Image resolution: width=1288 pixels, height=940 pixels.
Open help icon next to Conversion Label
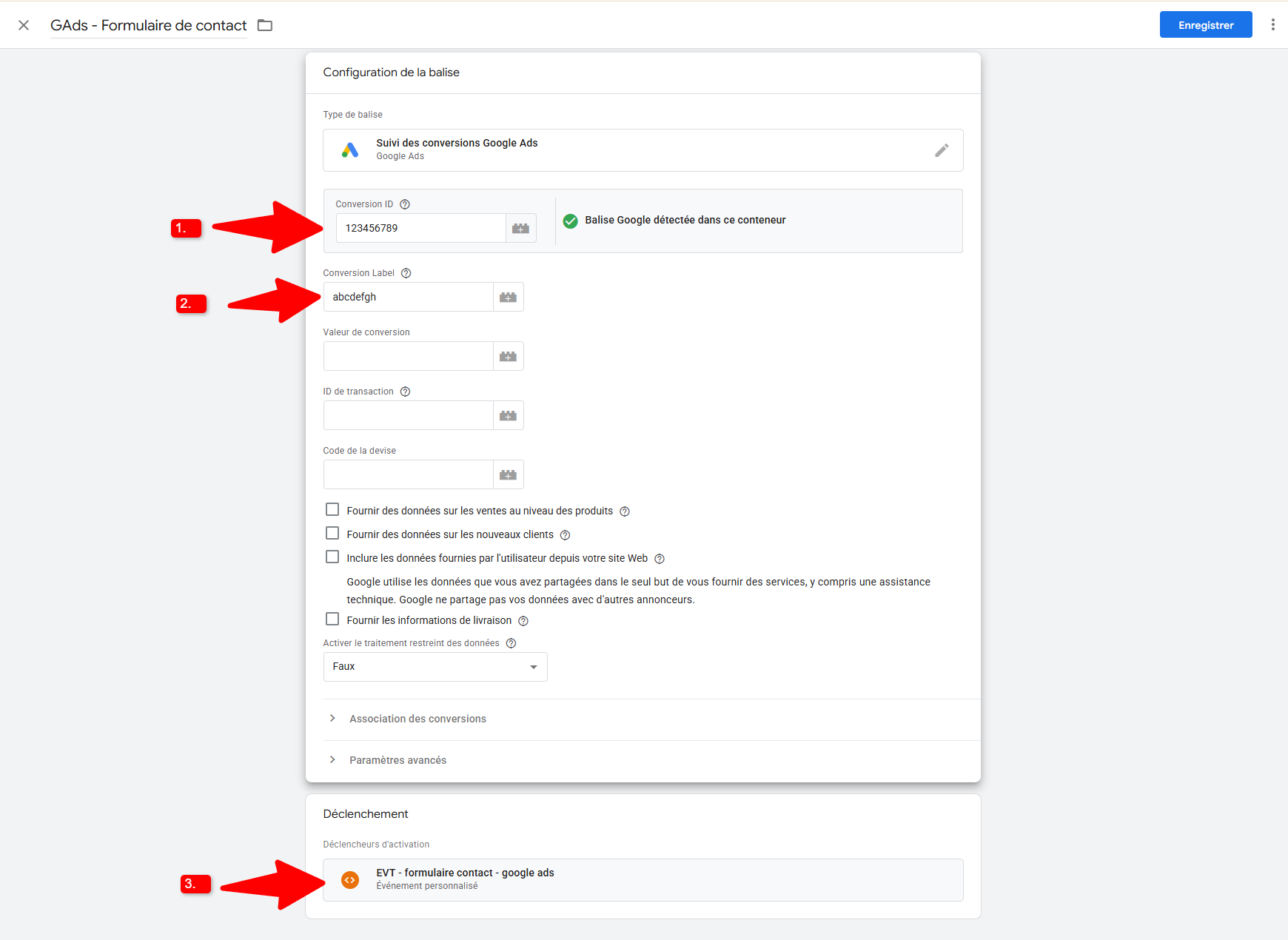pyautogui.click(x=406, y=273)
